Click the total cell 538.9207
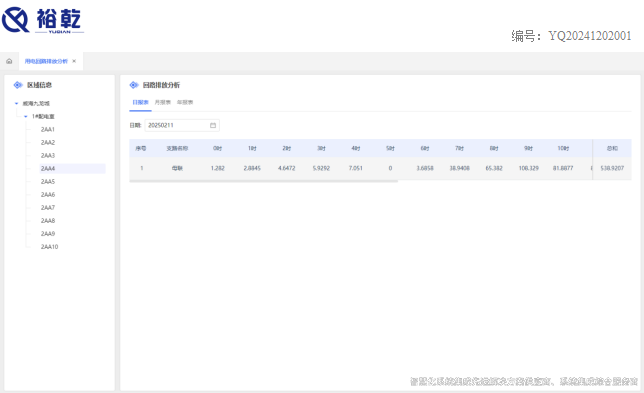Viewport: 644px width, 393px height. [x=612, y=168]
